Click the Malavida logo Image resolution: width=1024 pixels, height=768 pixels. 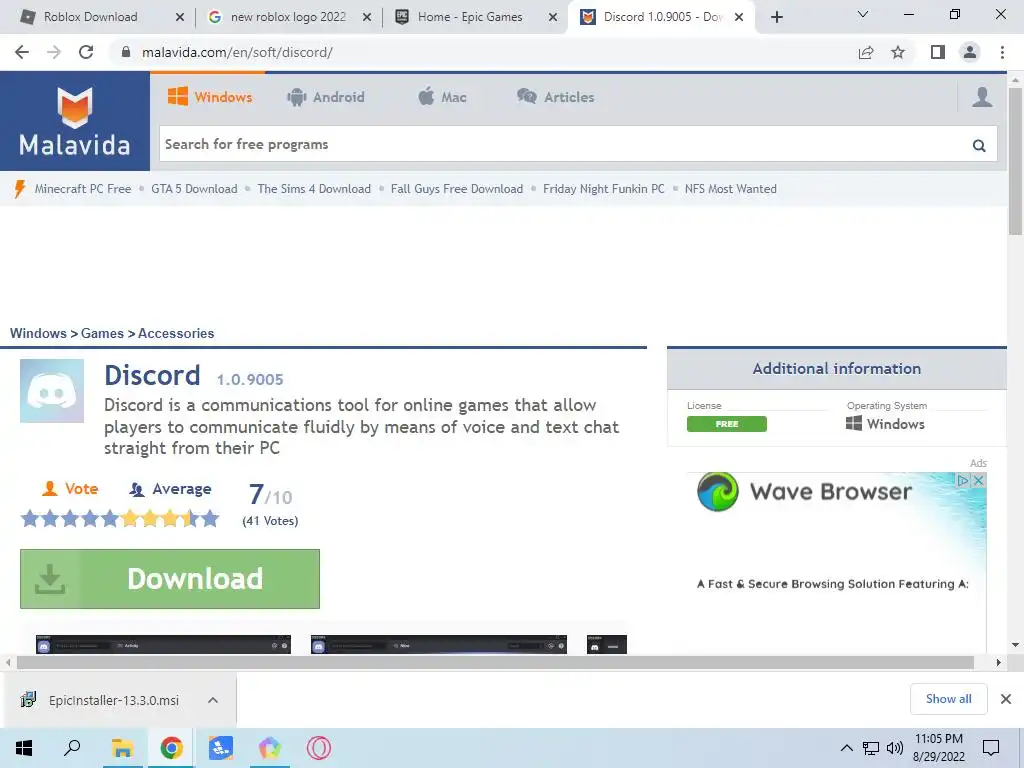(74, 121)
